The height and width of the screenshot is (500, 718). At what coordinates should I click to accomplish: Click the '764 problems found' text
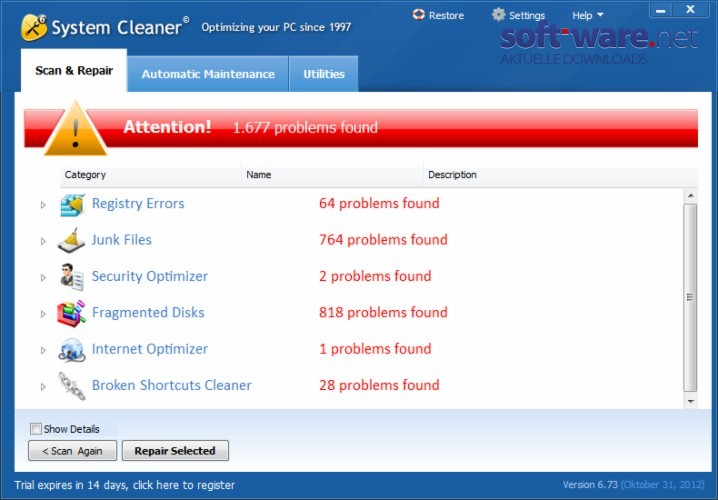click(383, 239)
